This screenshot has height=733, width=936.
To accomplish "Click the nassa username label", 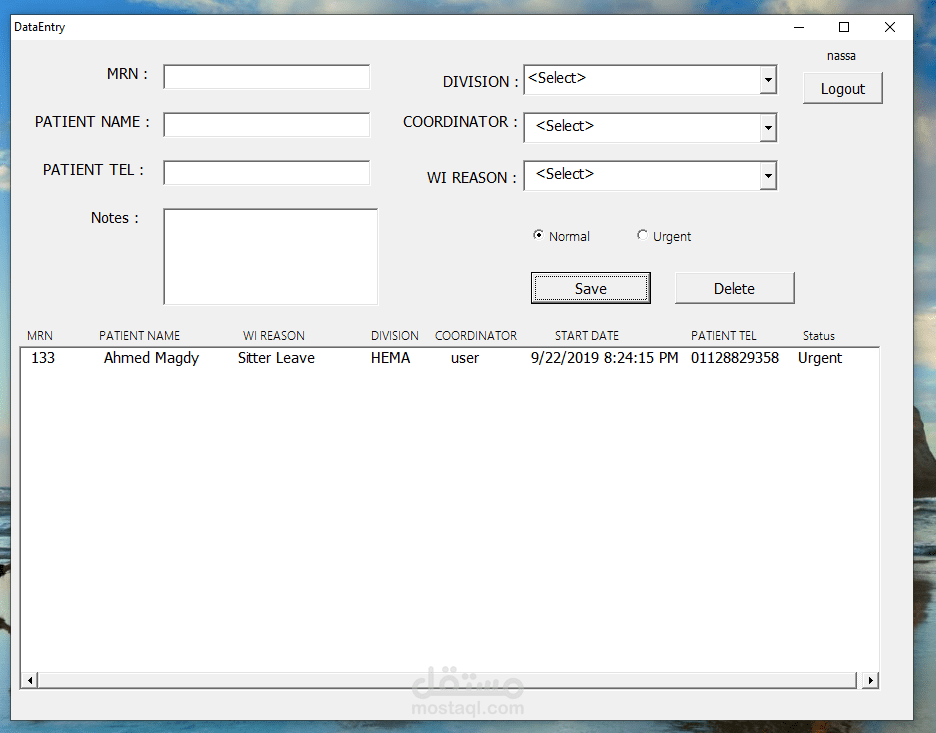I will pos(841,56).
